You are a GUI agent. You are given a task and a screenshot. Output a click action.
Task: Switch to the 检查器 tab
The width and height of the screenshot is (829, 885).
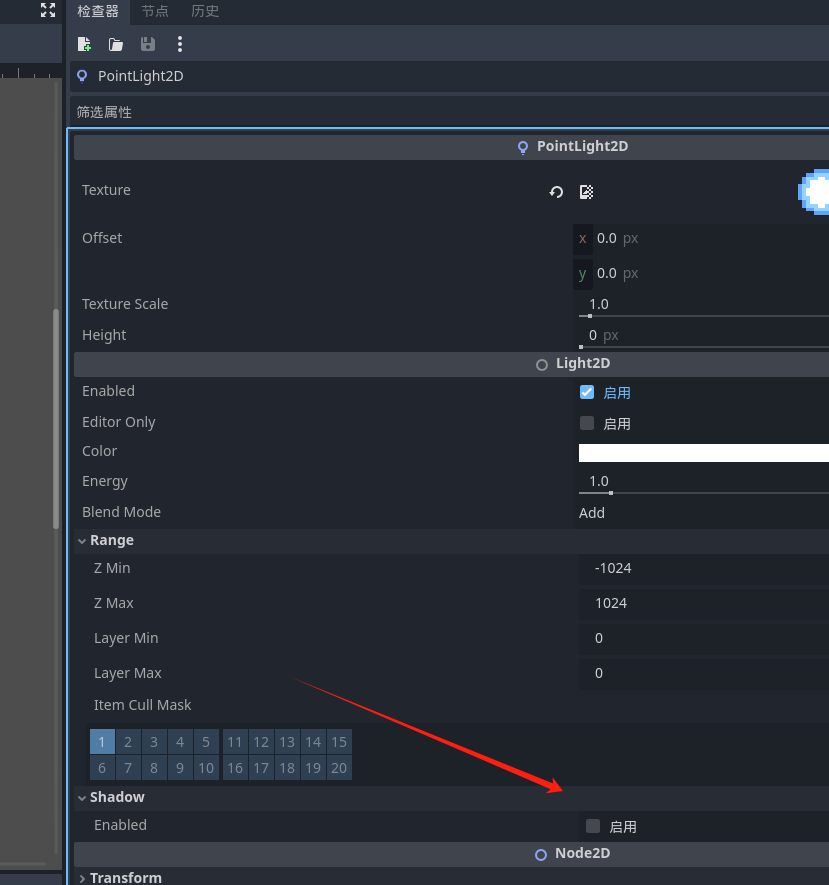(x=98, y=11)
